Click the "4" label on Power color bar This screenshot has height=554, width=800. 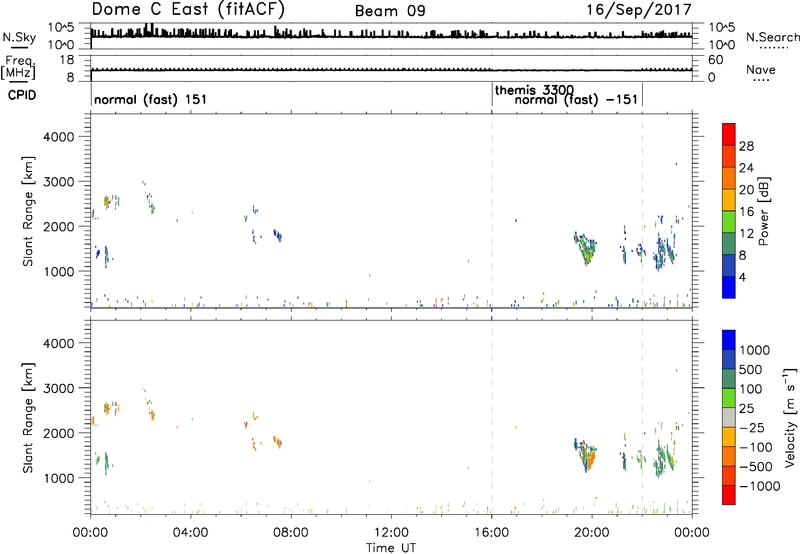point(742,277)
